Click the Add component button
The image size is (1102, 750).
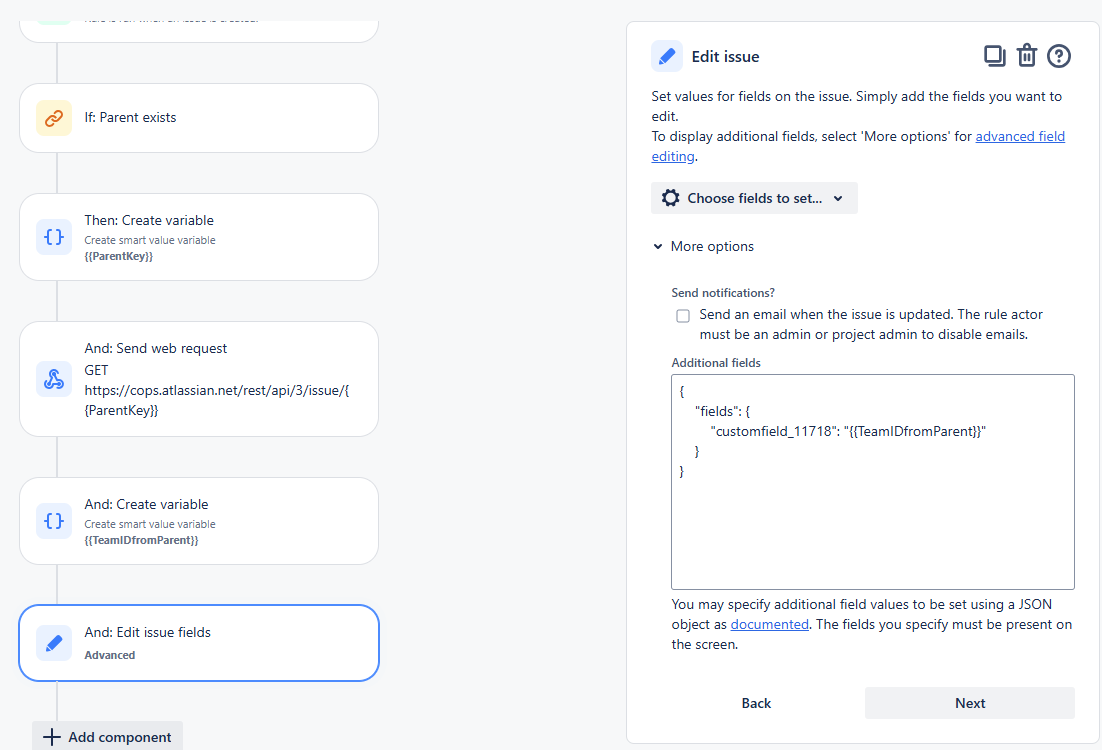[108, 737]
